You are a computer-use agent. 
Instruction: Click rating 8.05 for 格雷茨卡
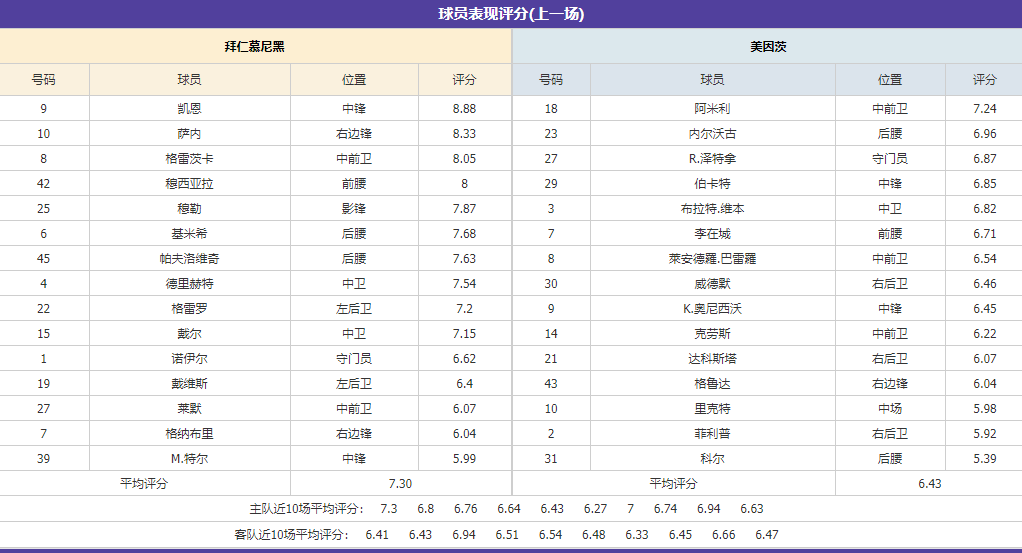pos(465,158)
